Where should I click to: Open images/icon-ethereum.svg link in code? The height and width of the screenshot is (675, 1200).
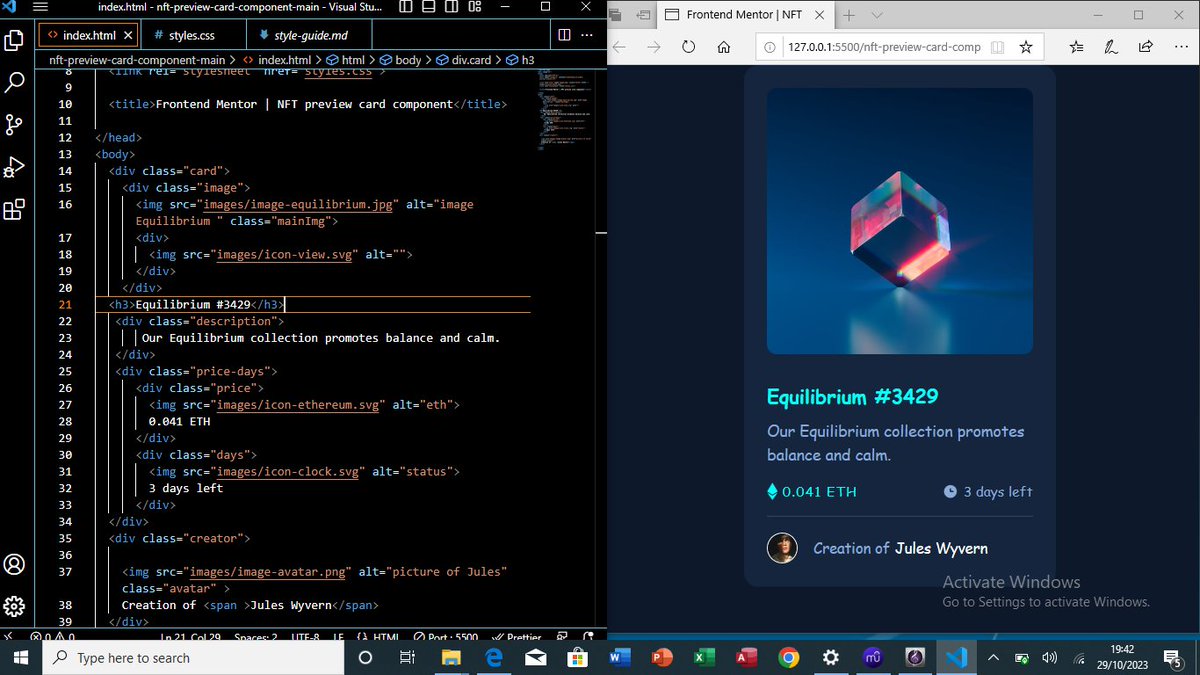coord(297,404)
